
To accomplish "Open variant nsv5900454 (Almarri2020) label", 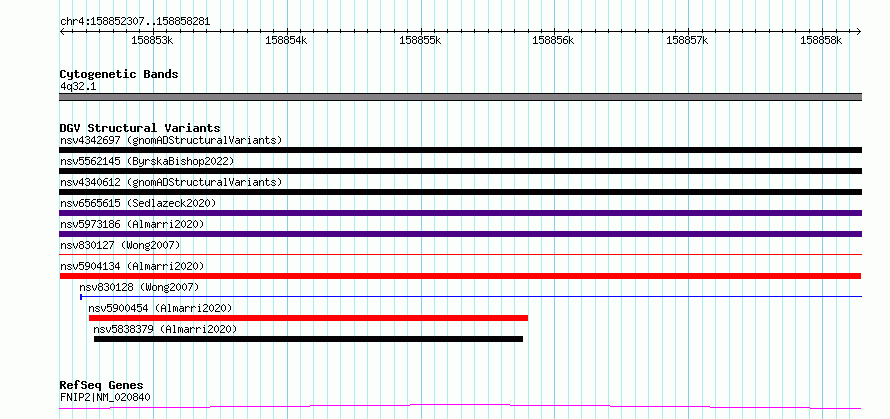I will point(161,308).
